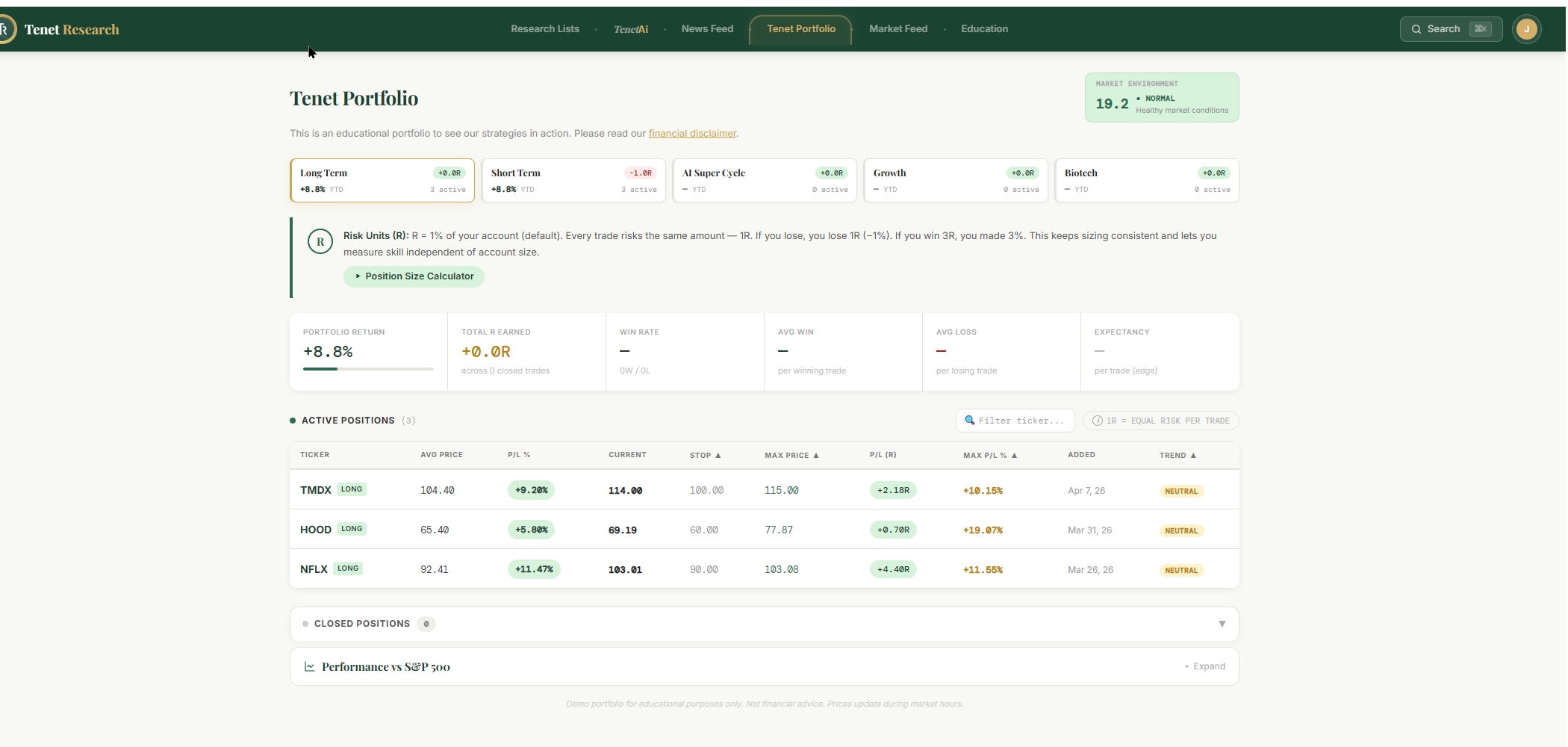Click the search magnifier icon in header

click(x=1416, y=29)
